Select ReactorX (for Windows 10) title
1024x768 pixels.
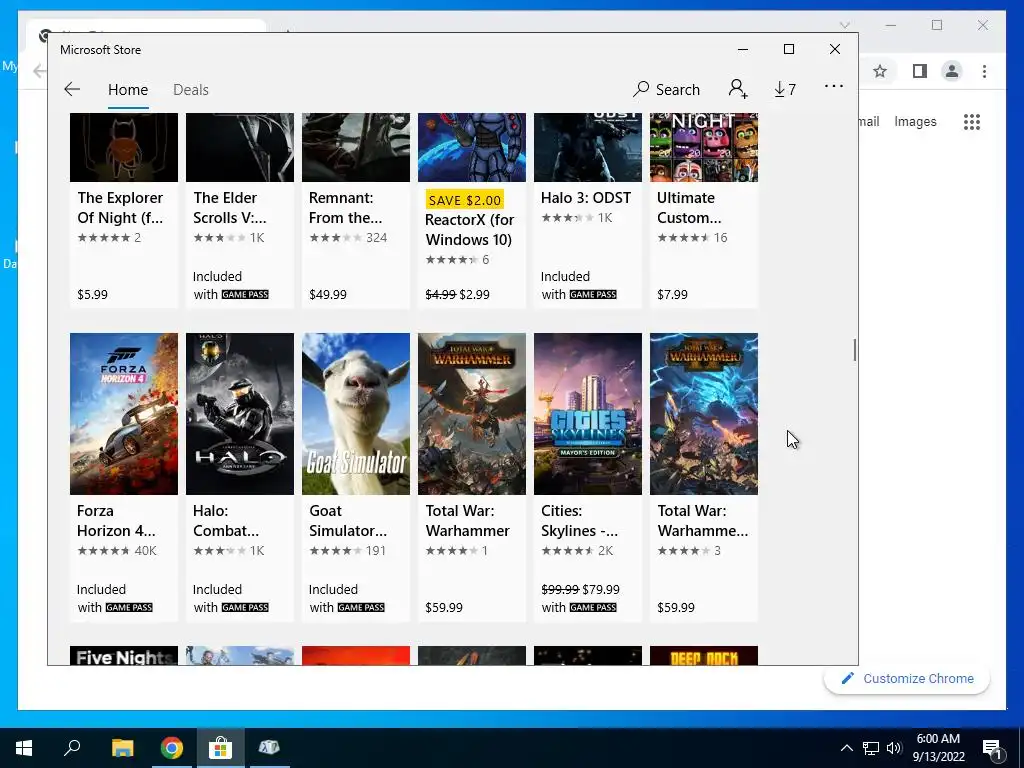(x=470, y=230)
